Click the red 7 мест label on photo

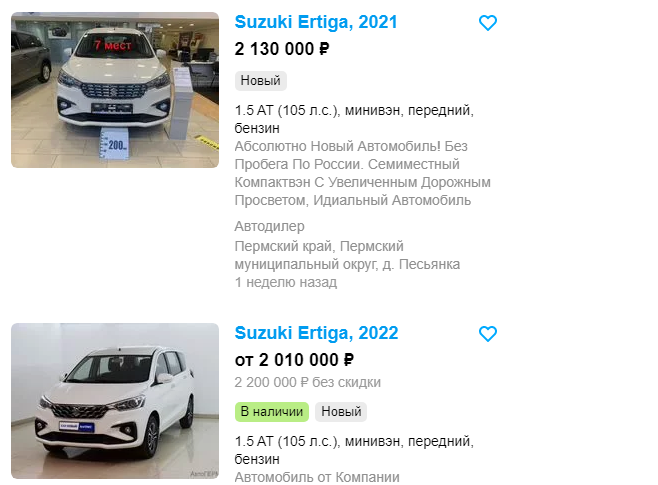click(x=113, y=45)
